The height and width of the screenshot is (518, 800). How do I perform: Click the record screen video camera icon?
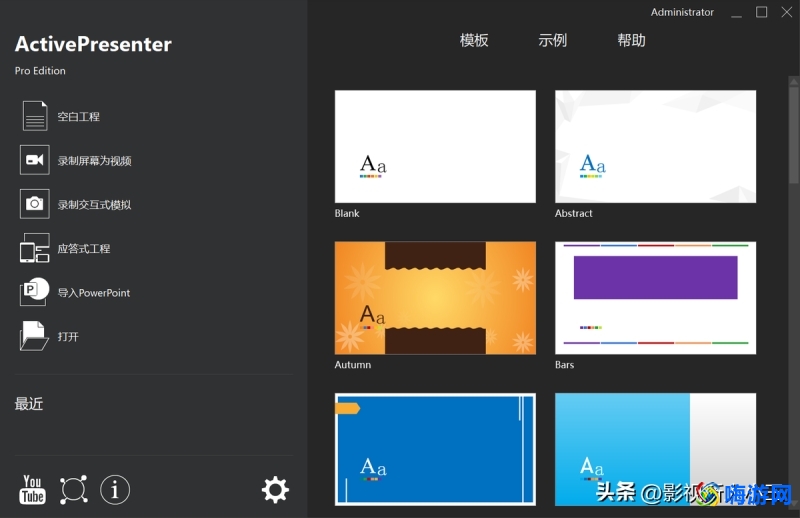pyautogui.click(x=35, y=160)
